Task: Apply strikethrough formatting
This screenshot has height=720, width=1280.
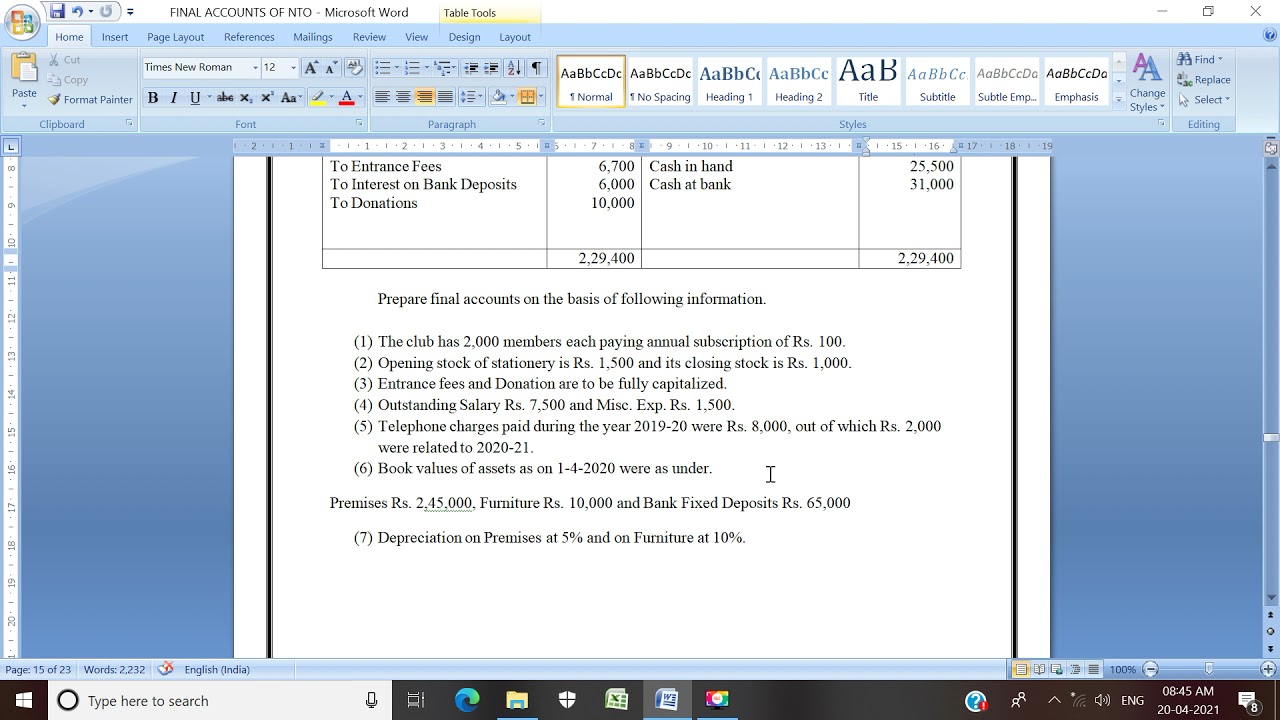Action: click(225, 97)
